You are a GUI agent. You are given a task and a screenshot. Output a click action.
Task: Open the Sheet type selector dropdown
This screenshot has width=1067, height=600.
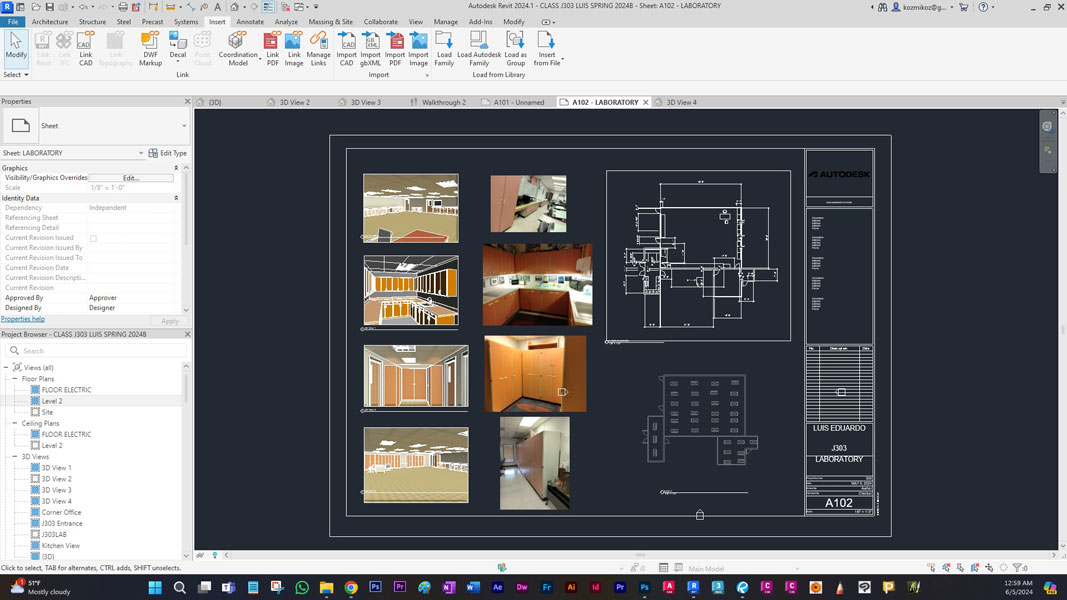tap(184, 126)
